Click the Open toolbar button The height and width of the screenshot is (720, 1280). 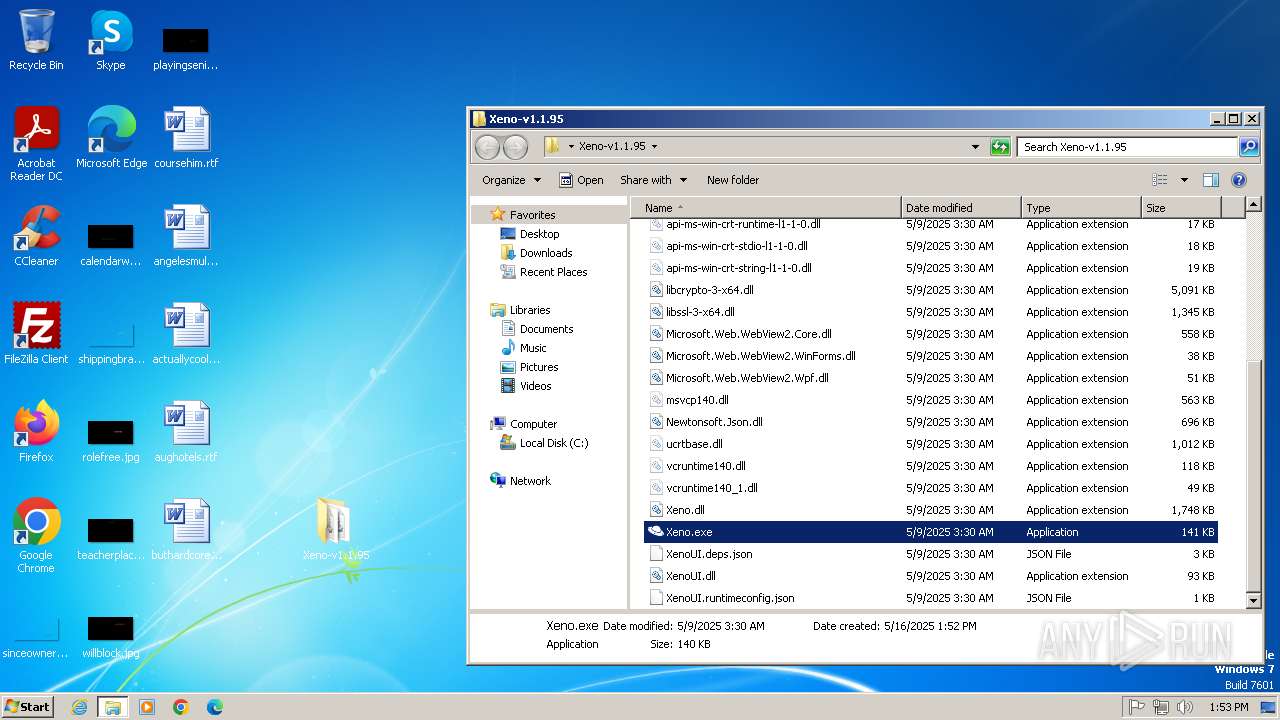[x=581, y=180]
